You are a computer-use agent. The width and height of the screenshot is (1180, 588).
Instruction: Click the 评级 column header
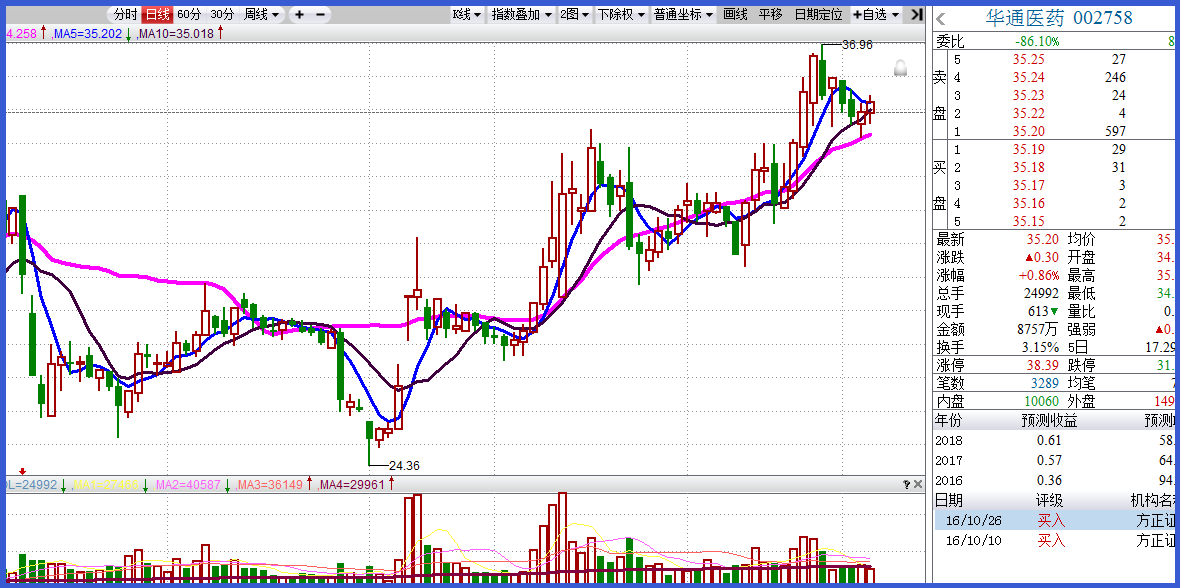(1050, 501)
